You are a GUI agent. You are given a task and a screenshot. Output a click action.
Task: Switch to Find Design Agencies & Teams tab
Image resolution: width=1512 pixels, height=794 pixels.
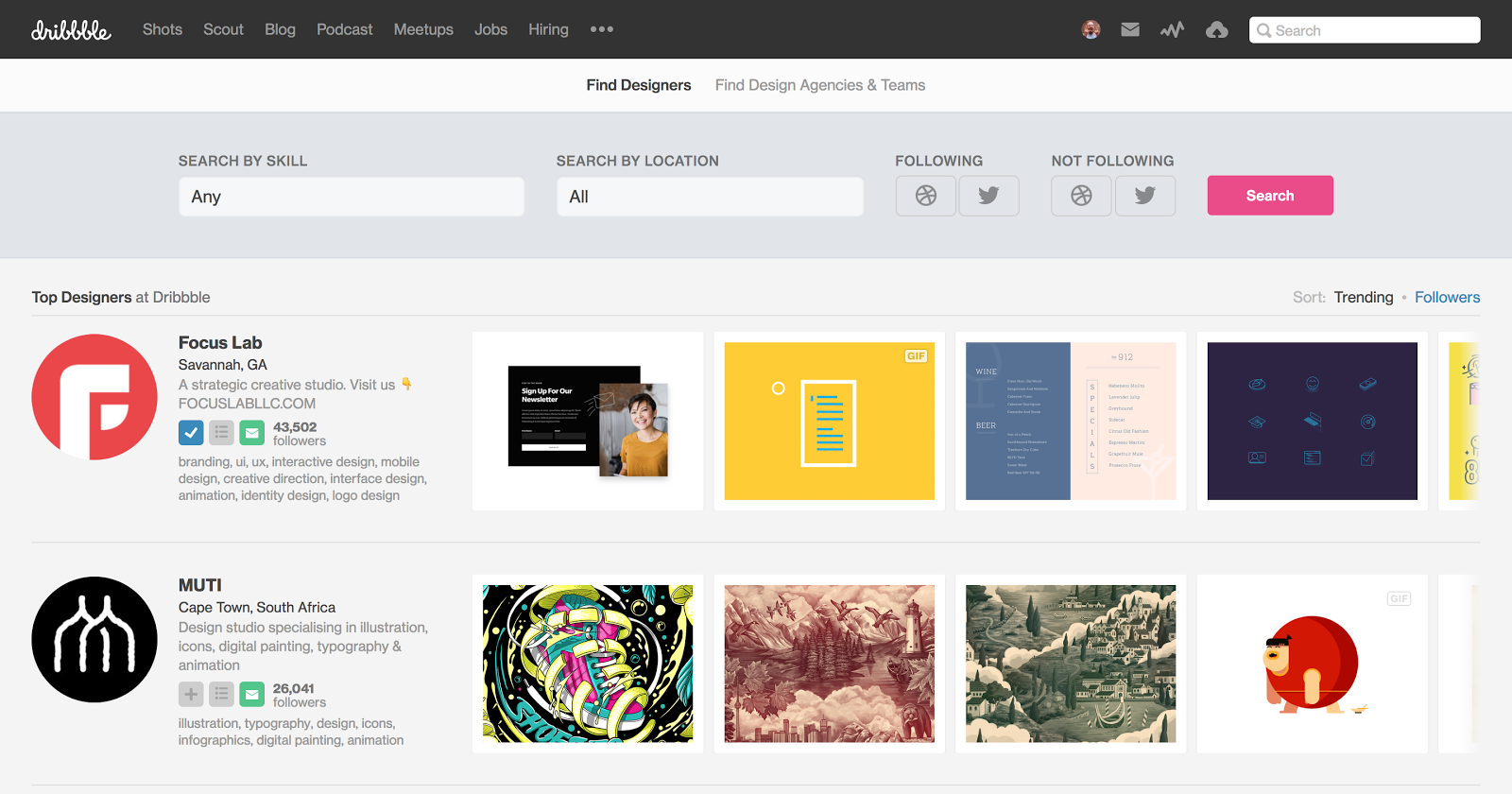click(x=820, y=85)
